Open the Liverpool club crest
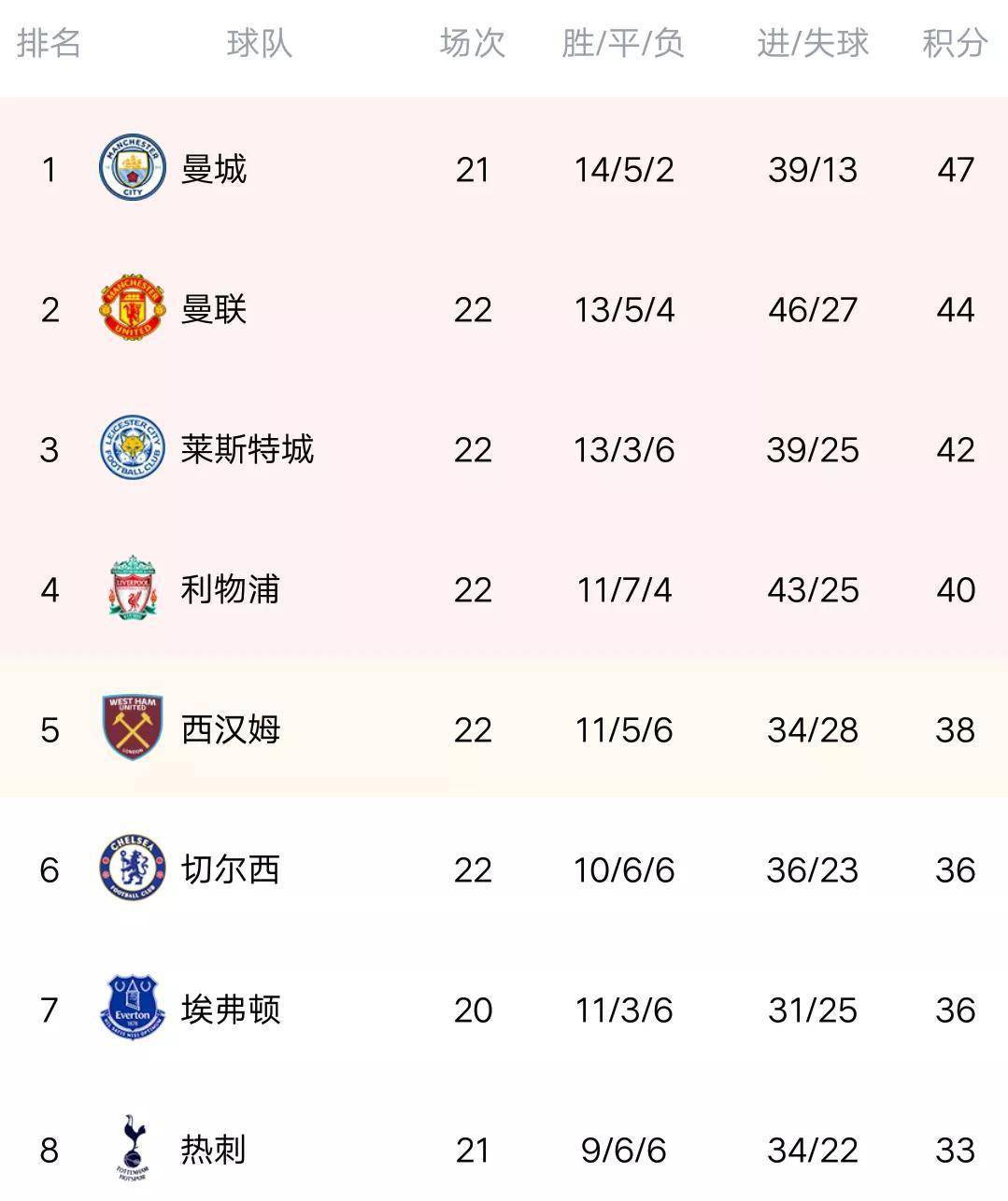This screenshot has height=1201, width=1008. [x=133, y=588]
